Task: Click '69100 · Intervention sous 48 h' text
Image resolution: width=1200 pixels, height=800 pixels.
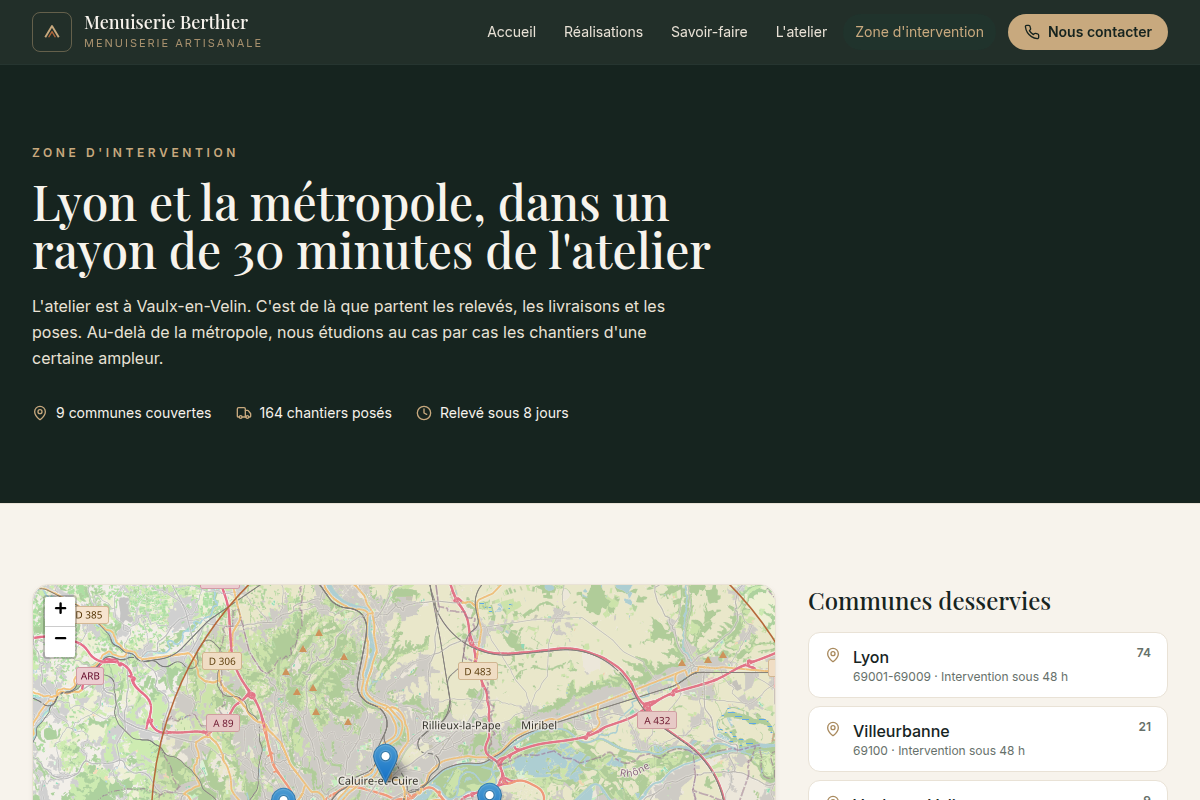Action: (x=939, y=751)
